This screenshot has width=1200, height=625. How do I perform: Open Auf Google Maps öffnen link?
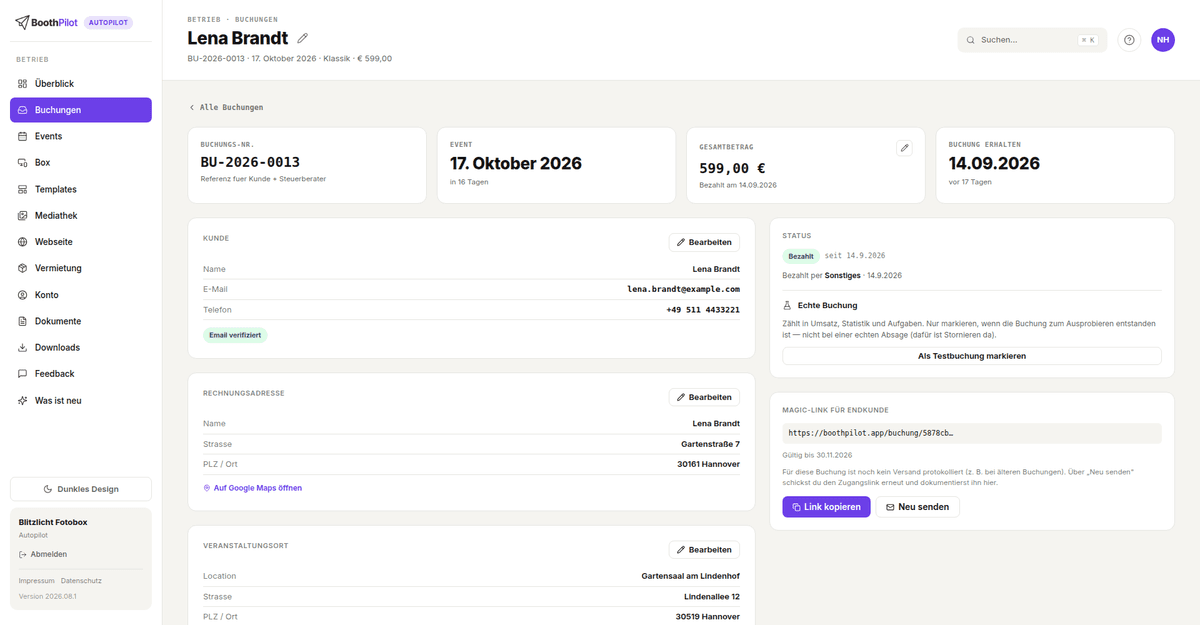click(x=252, y=488)
